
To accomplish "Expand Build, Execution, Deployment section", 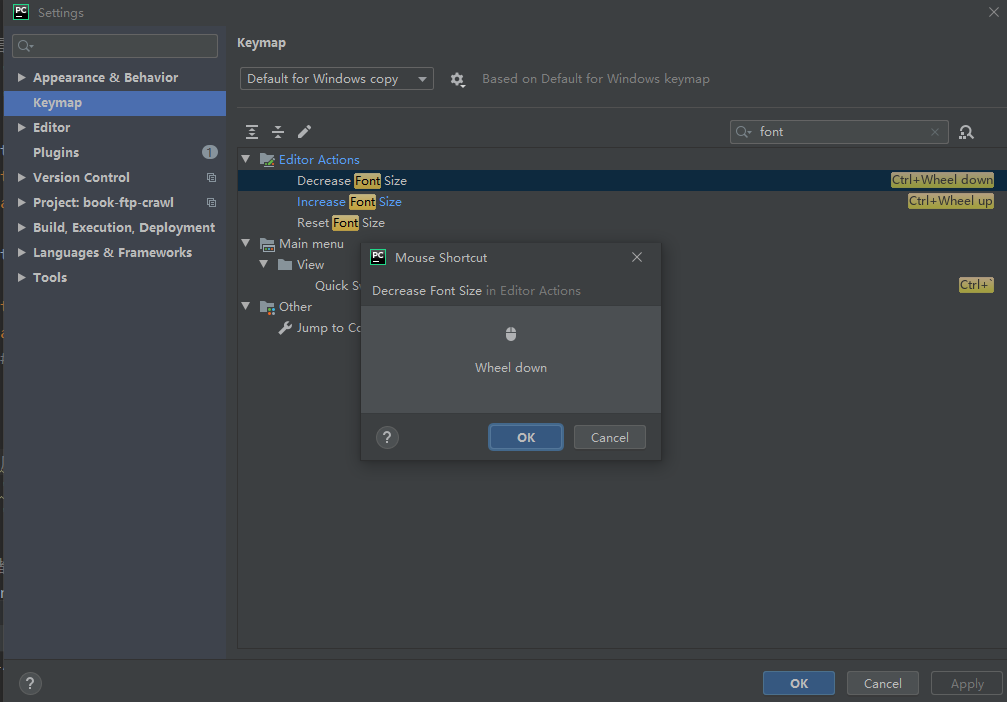I will [x=22, y=227].
